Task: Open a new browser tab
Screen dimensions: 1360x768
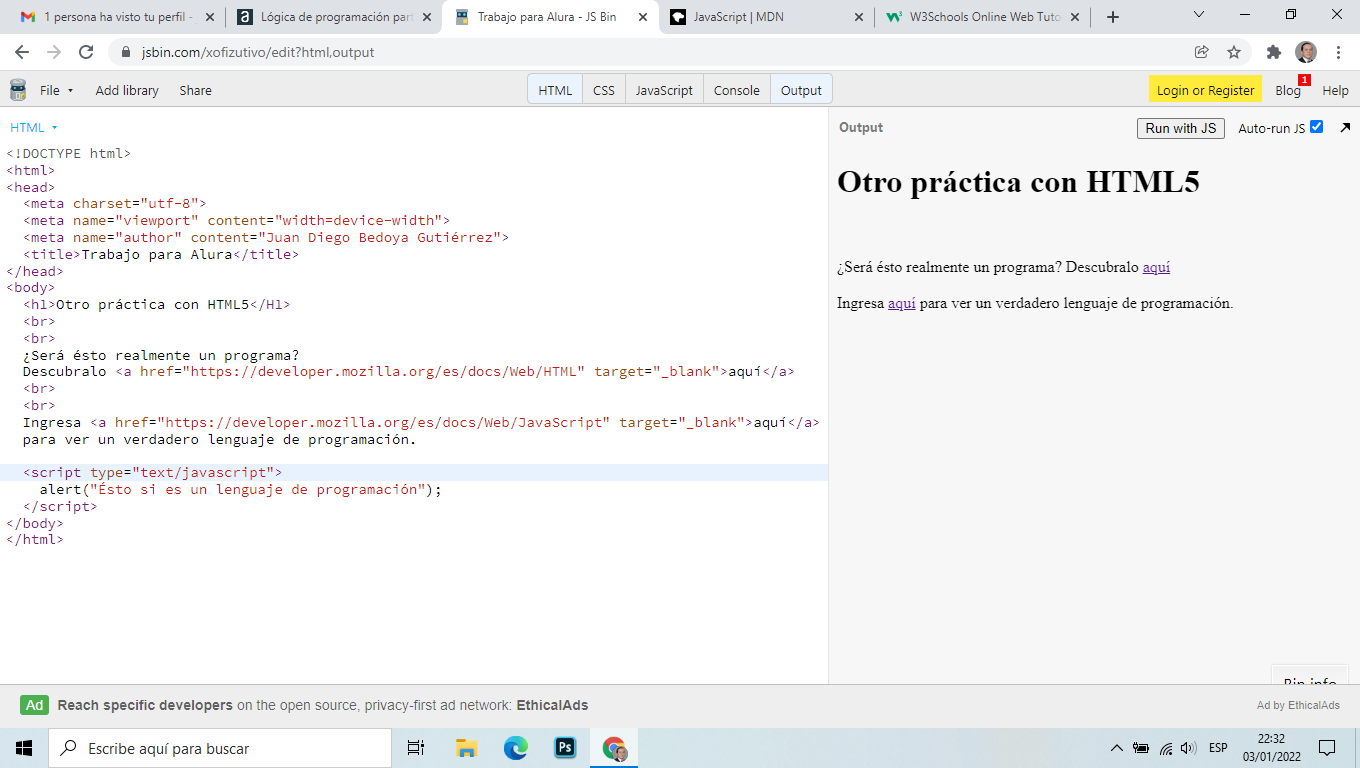Action: [x=1113, y=17]
